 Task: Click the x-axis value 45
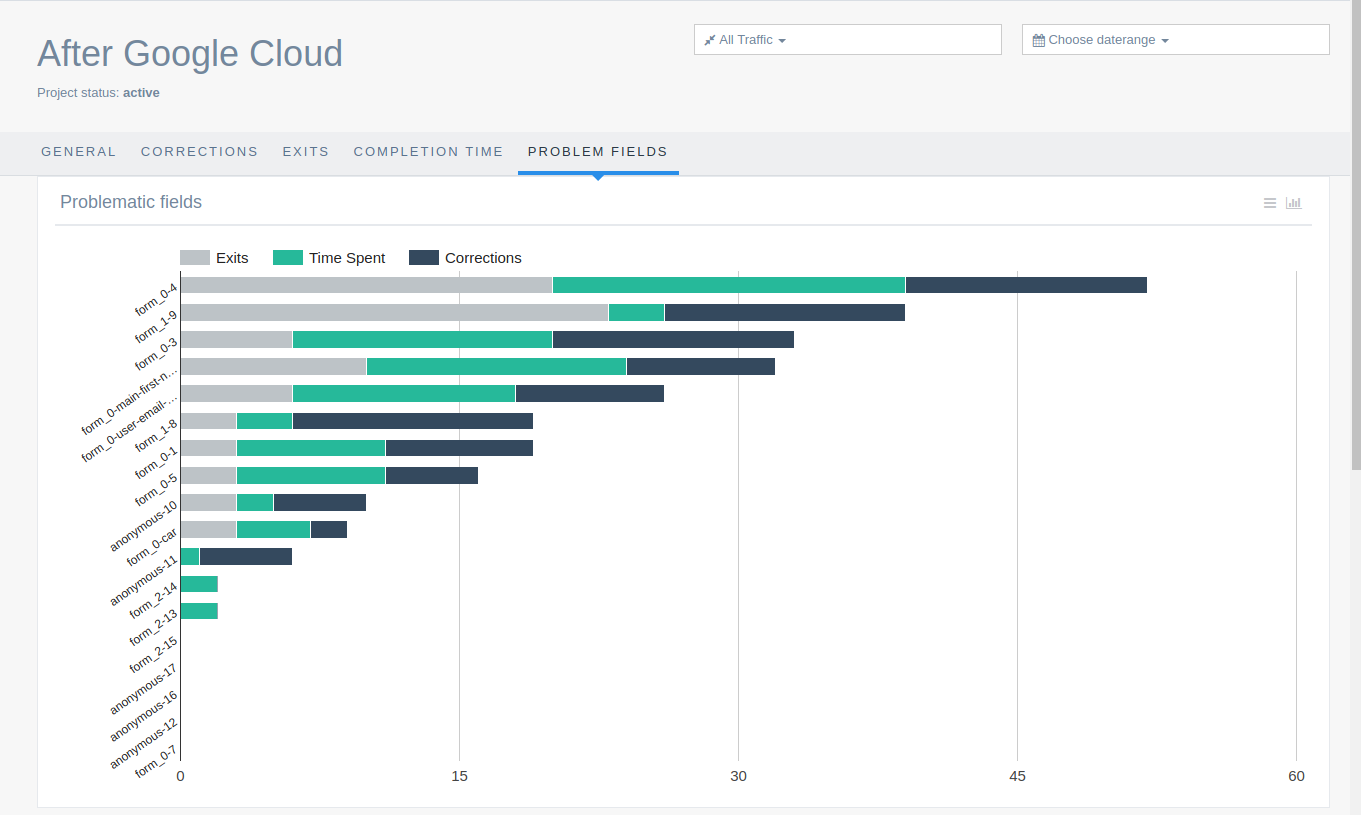point(1017,777)
